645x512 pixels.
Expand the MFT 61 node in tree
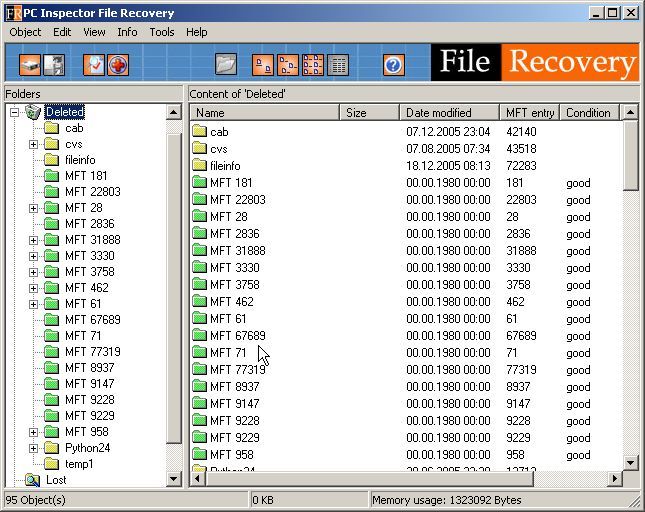coord(33,304)
